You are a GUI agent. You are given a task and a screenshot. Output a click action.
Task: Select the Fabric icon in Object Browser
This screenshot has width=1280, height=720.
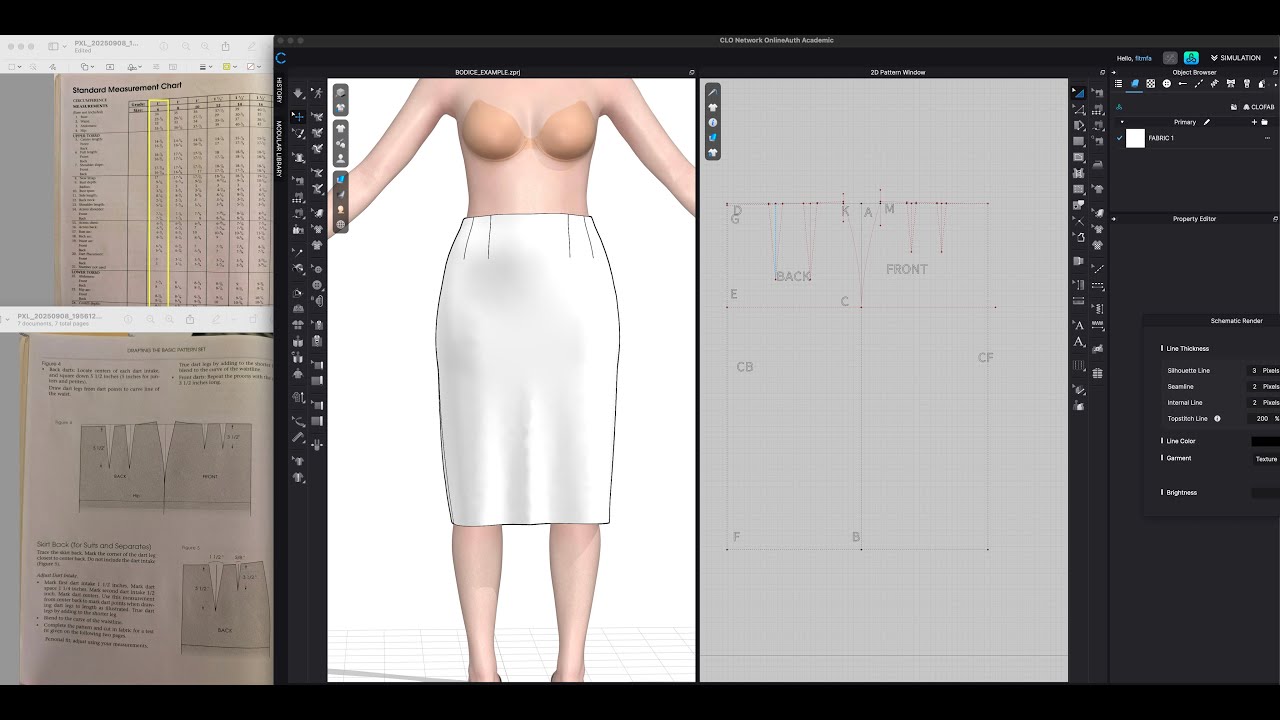(x=1135, y=84)
